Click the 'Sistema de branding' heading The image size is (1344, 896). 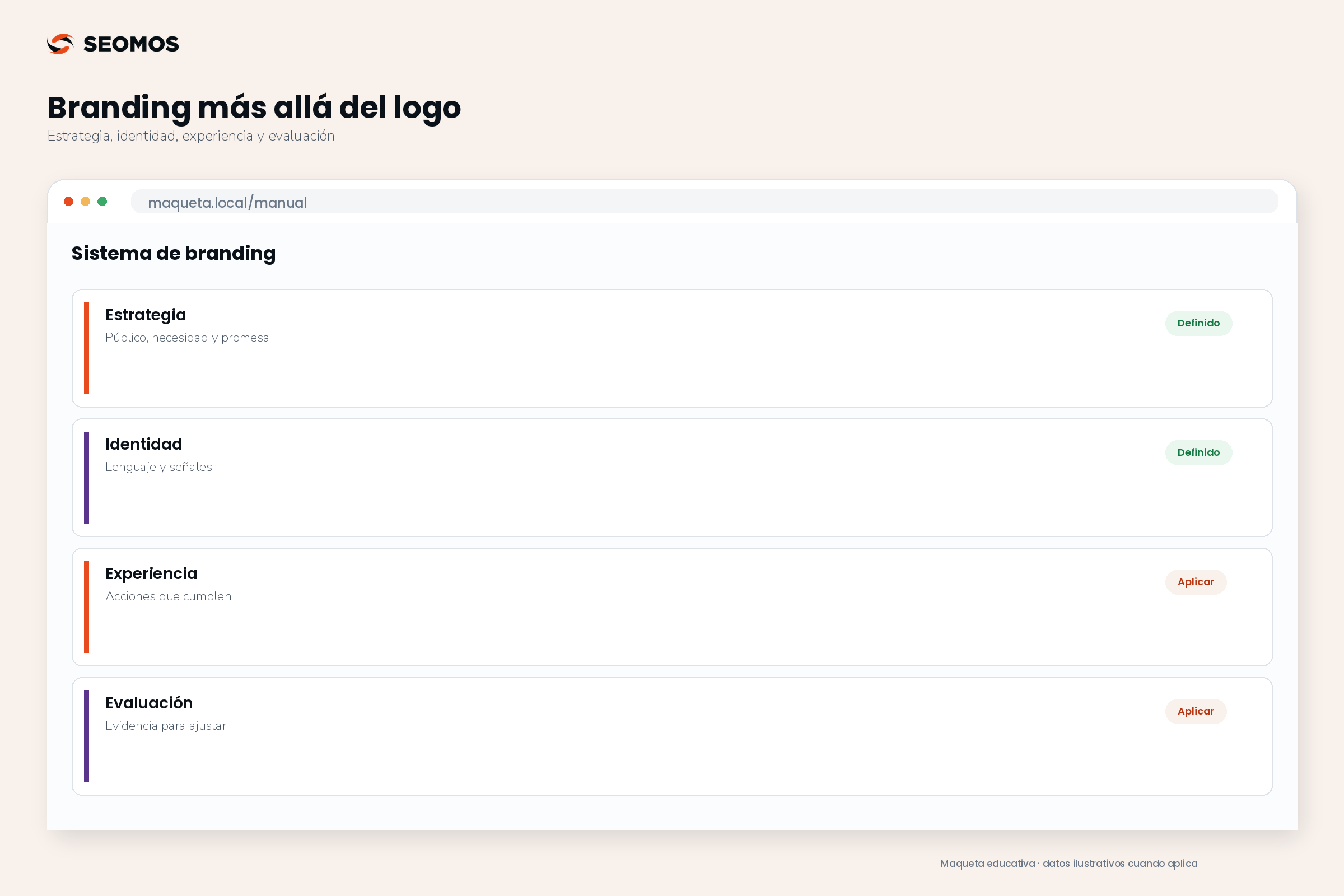coord(173,253)
